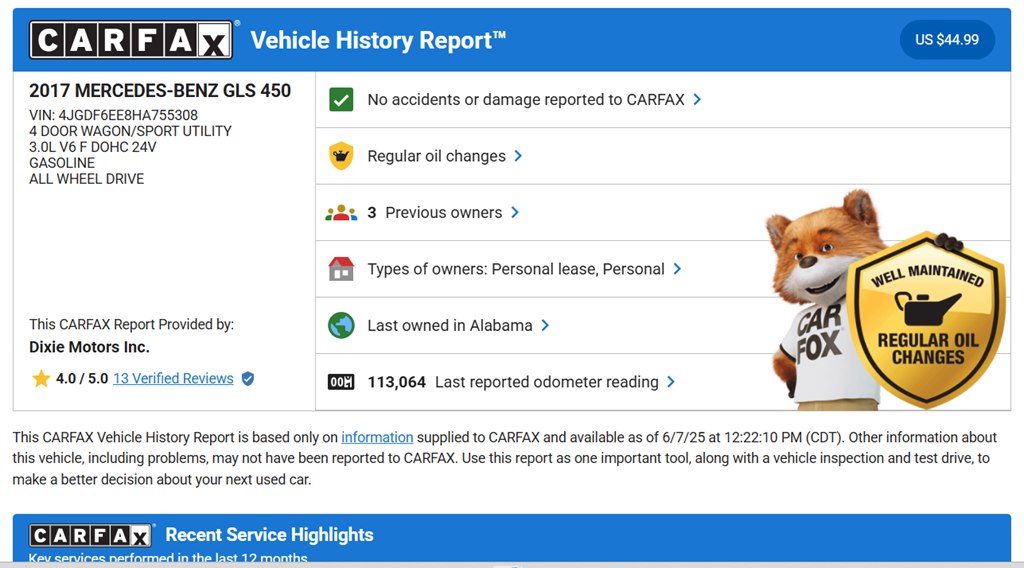The image size is (1024, 568).
Task: Click the 4.0 / 5.0 rating text
Action: pyautogui.click(x=82, y=379)
